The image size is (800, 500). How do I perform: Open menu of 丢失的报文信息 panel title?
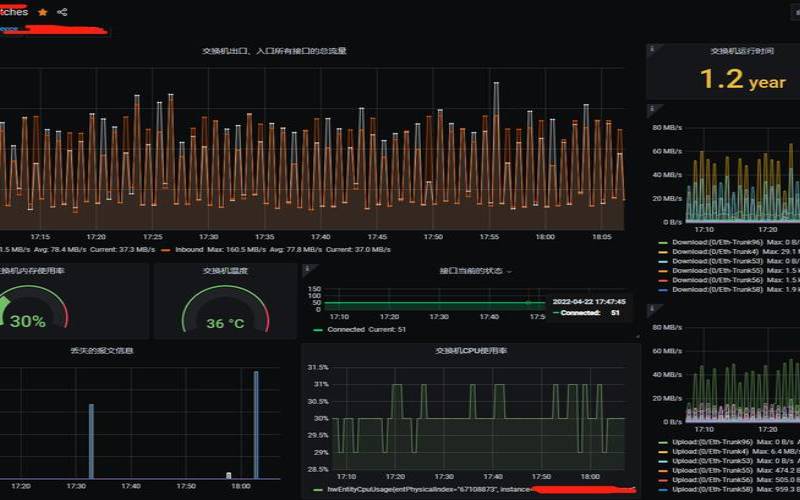[102, 351]
